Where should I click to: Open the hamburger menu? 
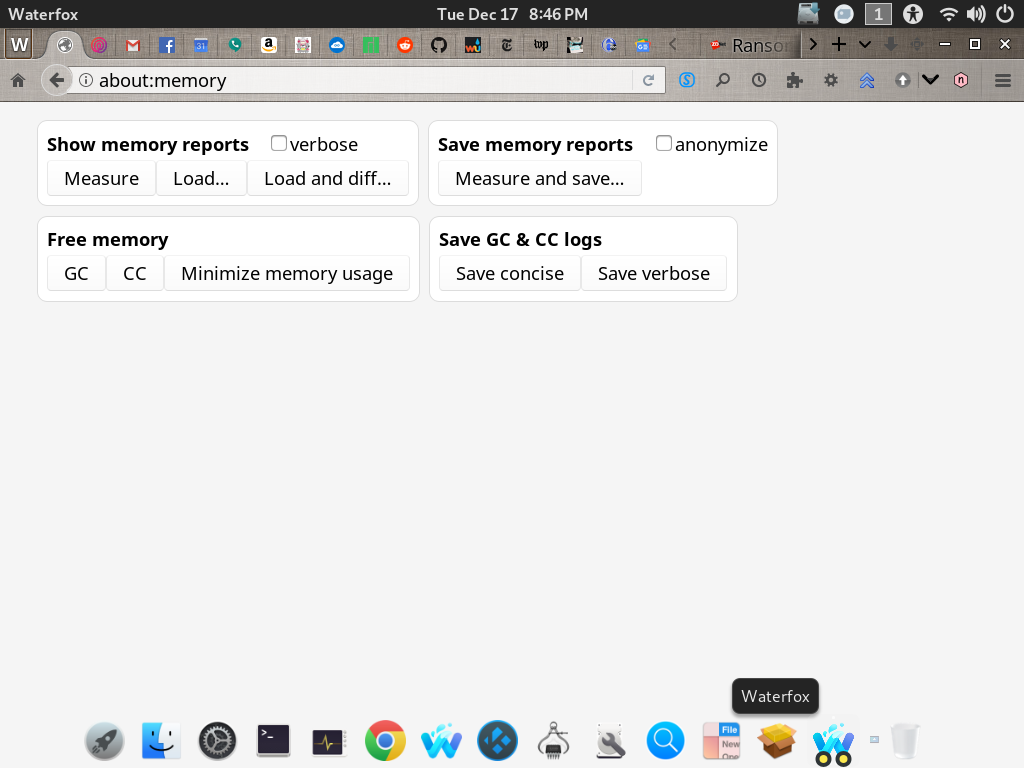click(1001, 80)
